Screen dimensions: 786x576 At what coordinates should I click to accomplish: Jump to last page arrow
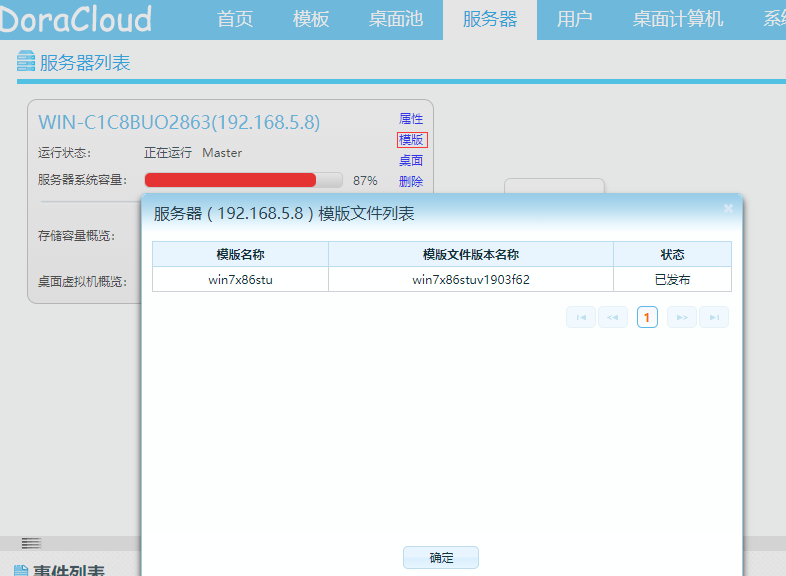[x=714, y=317]
